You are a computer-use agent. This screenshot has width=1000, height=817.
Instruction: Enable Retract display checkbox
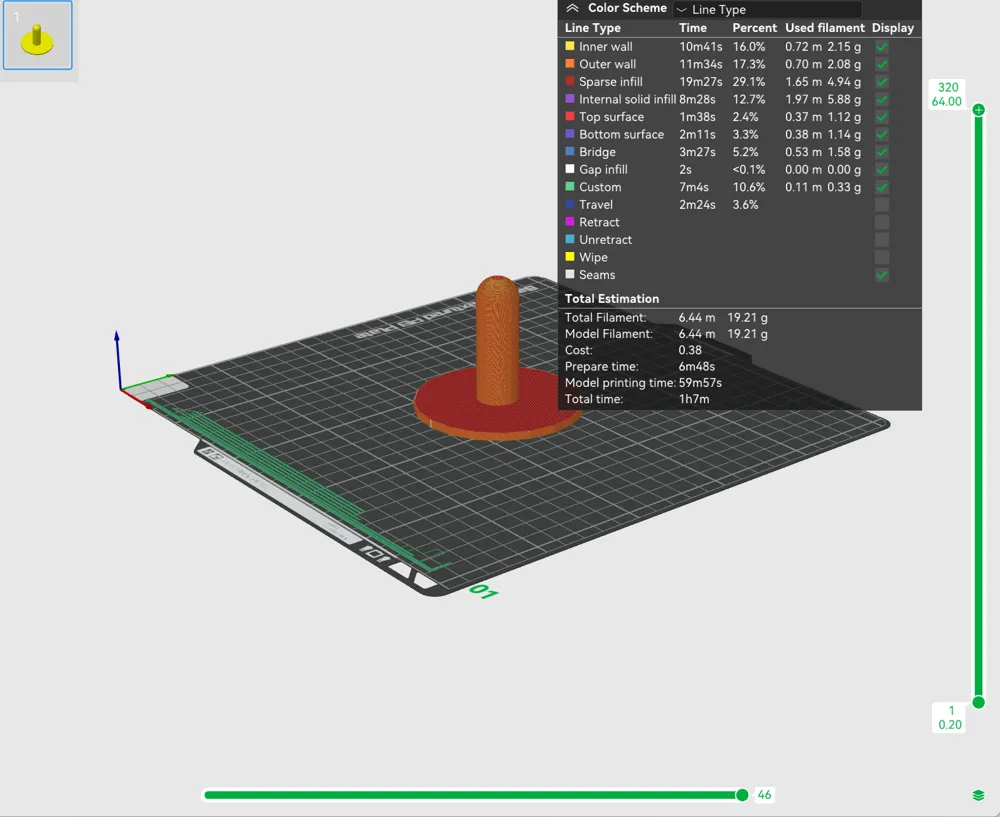[881, 222]
